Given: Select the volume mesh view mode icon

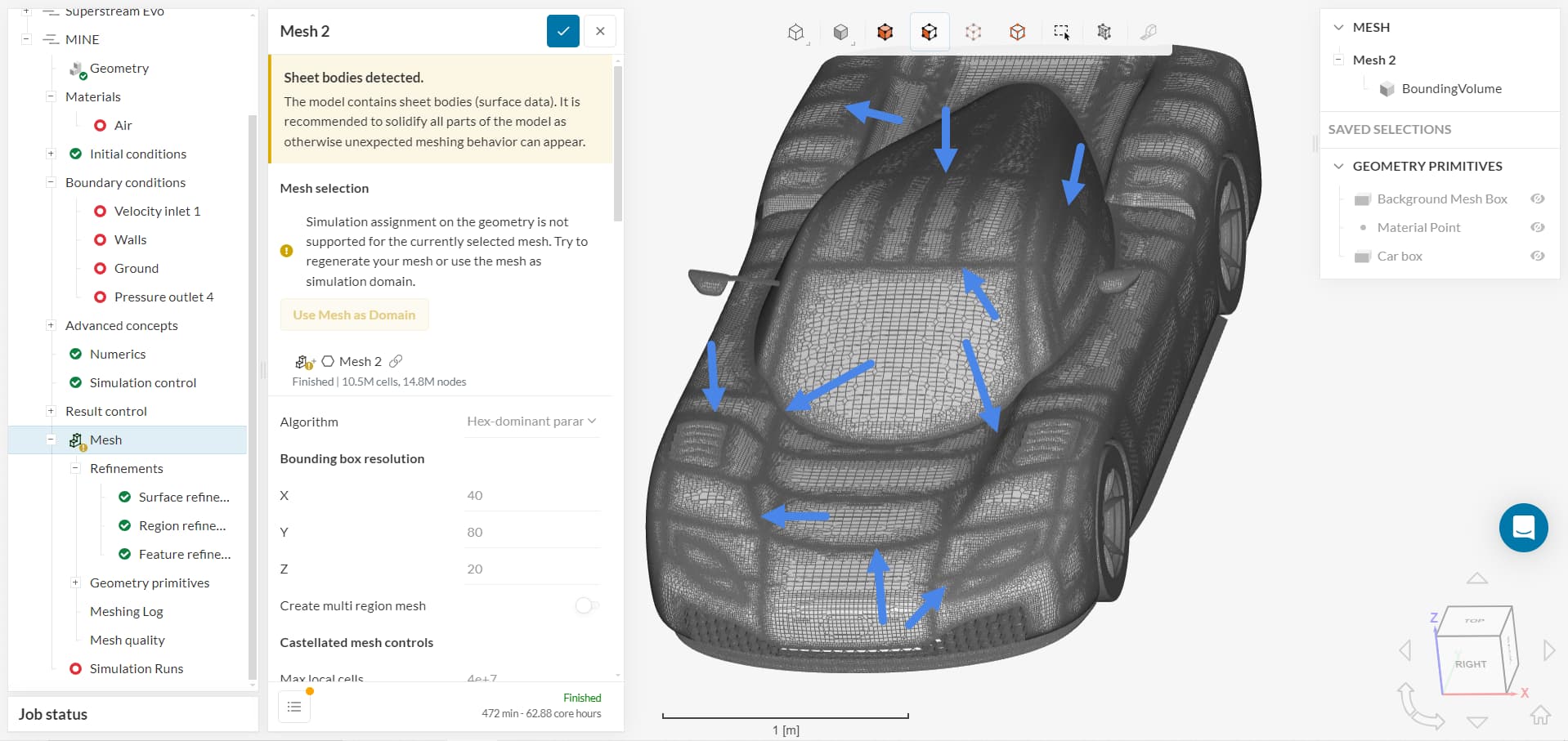Looking at the screenshot, I should (x=930, y=32).
